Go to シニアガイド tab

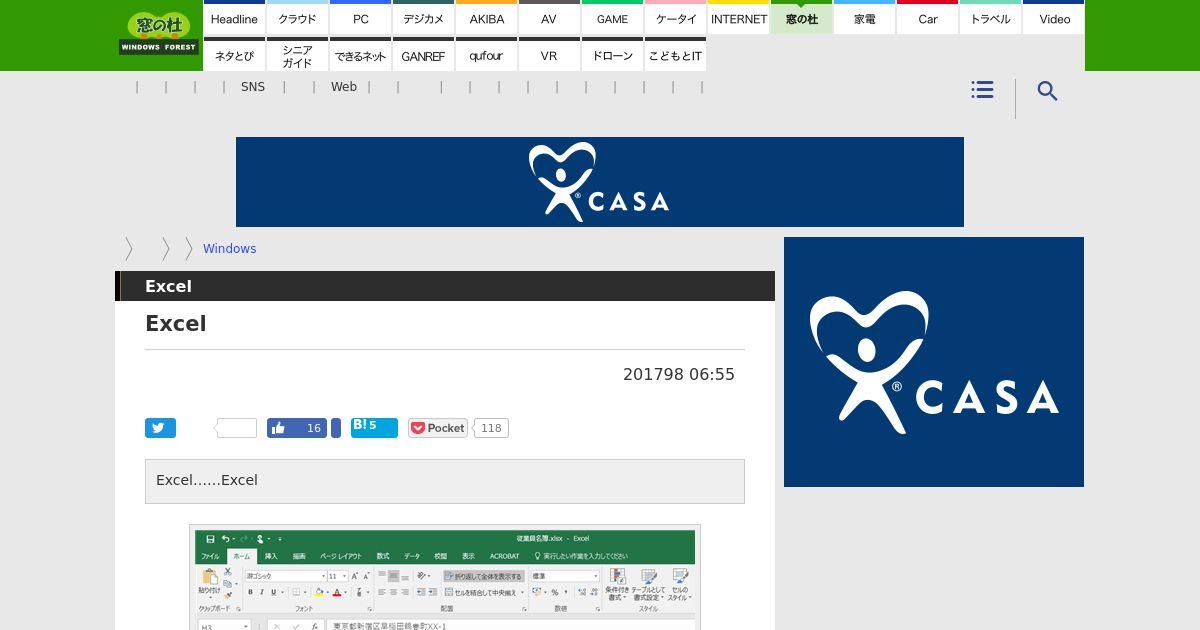[x=297, y=55]
